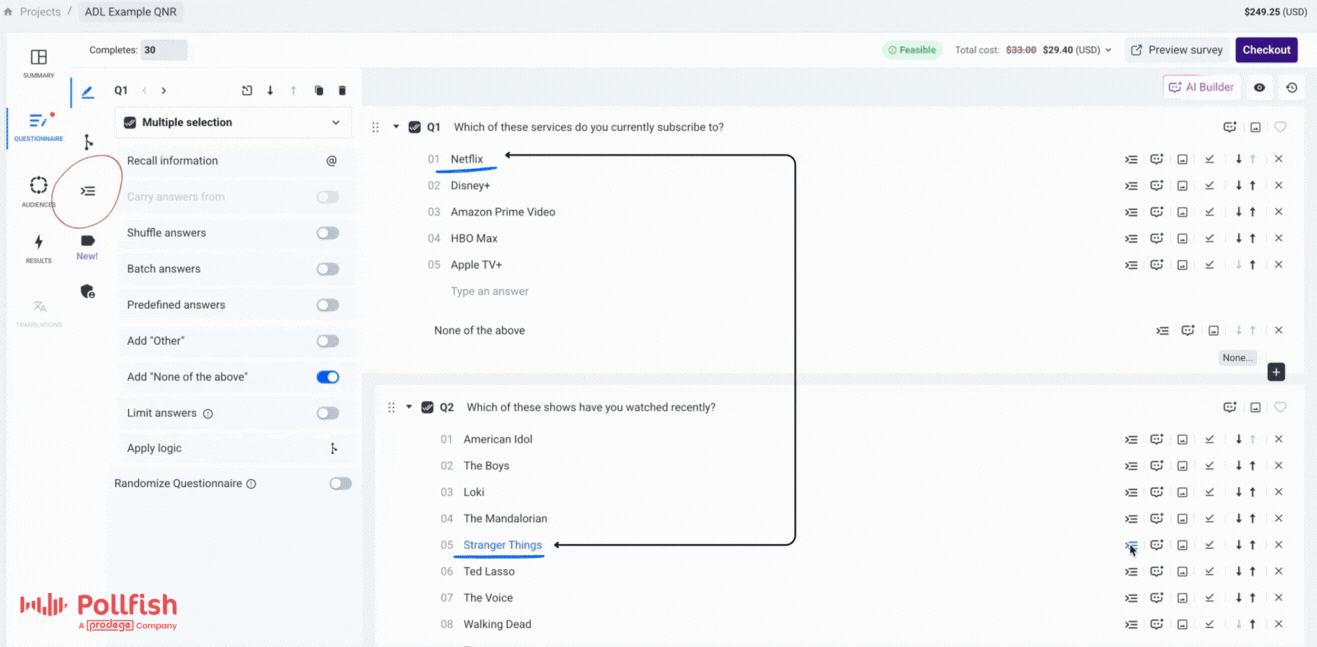
Task: Remove the Netflix answer
Action: (x=1278, y=159)
